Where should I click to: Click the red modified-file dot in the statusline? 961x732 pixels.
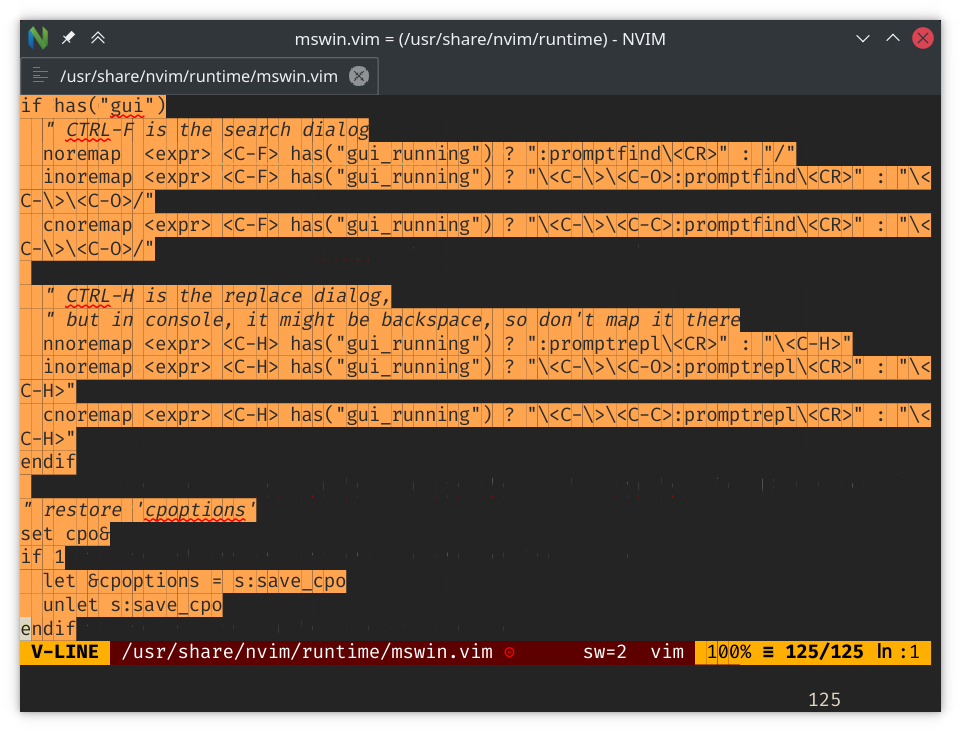(x=510, y=652)
